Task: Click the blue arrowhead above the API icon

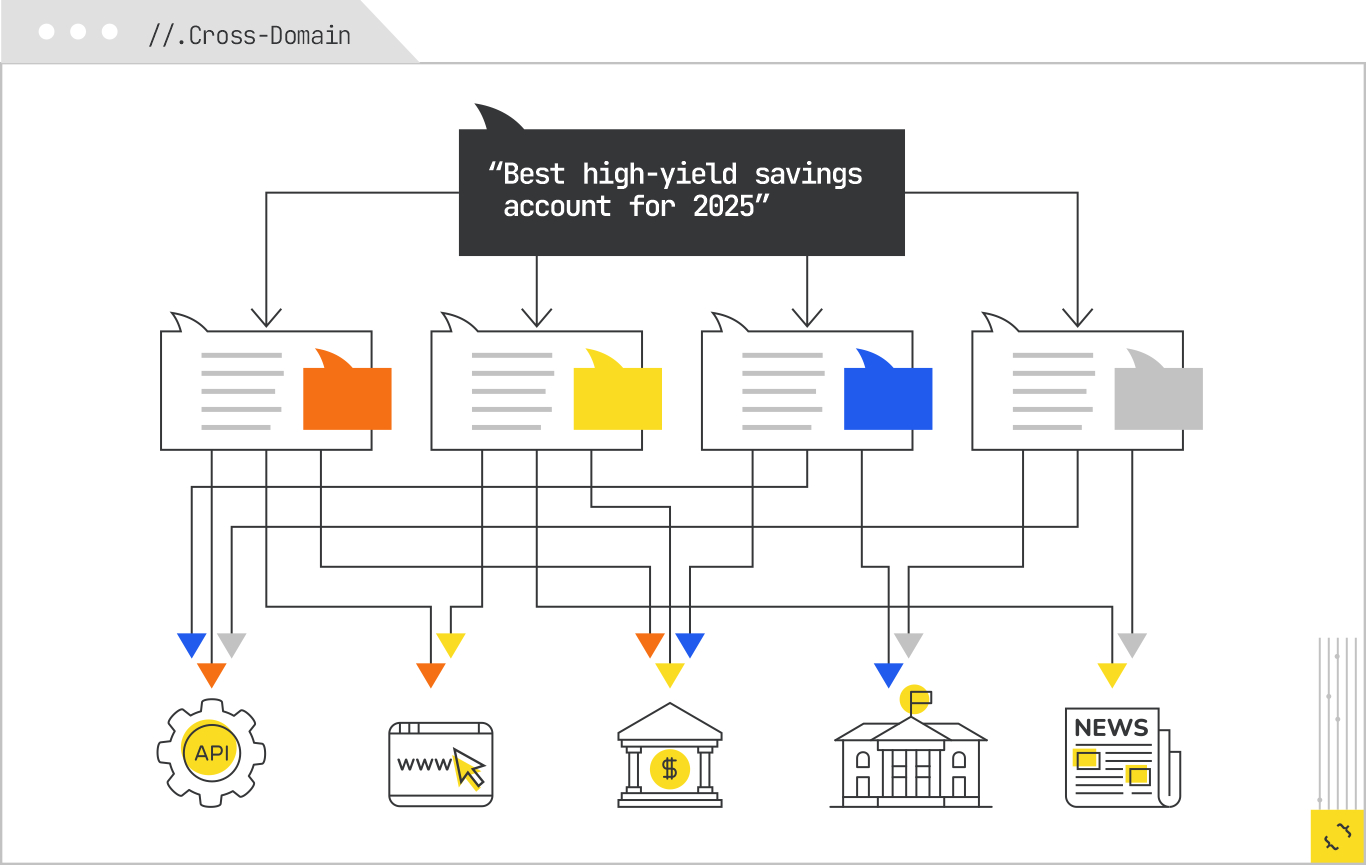Action: click(191, 644)
